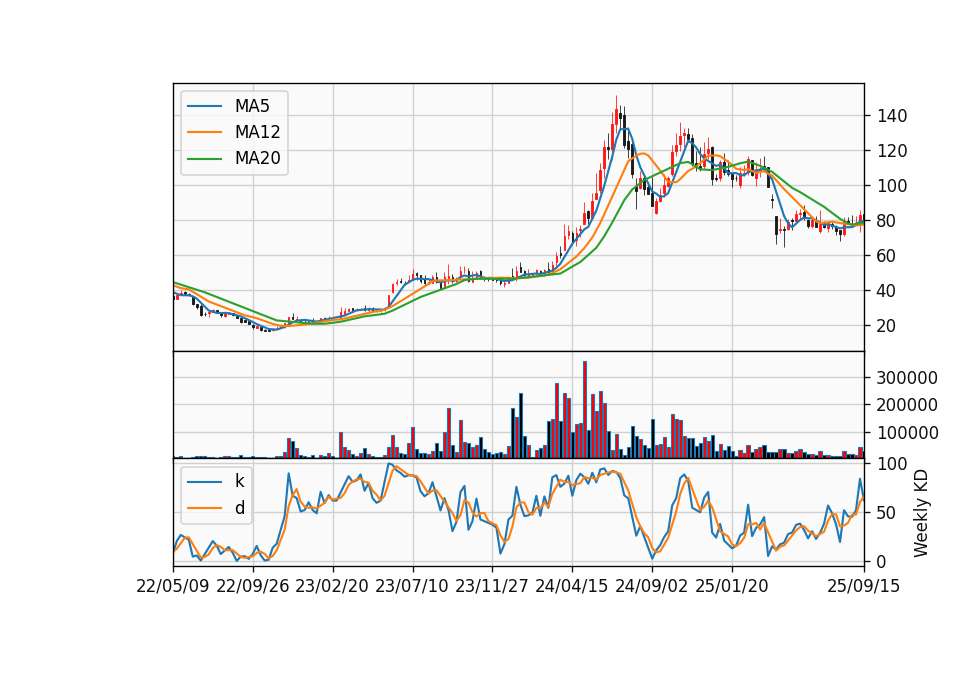Click the 24/09/02 date tick label
960x690 pixels.
click(651, 586)
